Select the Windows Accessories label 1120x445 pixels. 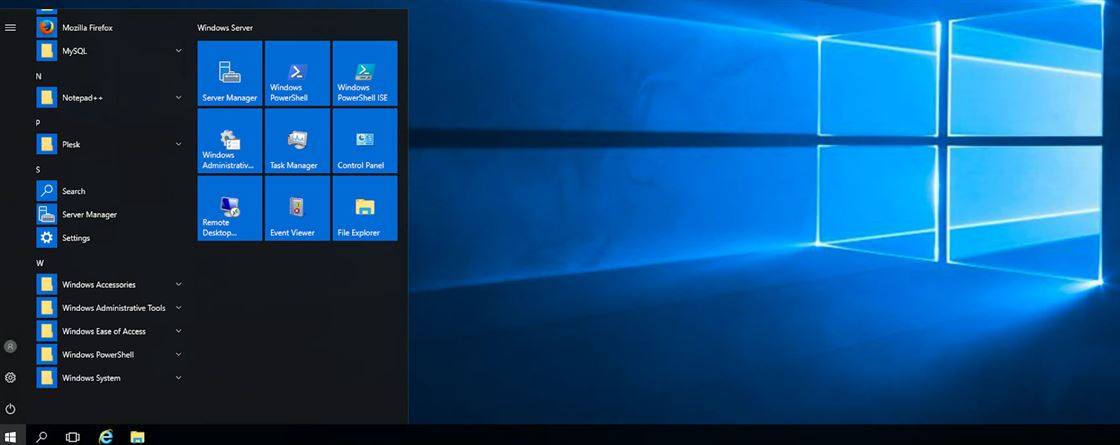pyautogui.click(x=99, y=284)
